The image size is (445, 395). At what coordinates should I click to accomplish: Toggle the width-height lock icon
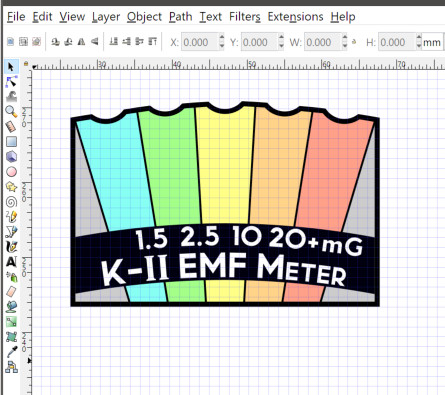(x=354, y=42)
